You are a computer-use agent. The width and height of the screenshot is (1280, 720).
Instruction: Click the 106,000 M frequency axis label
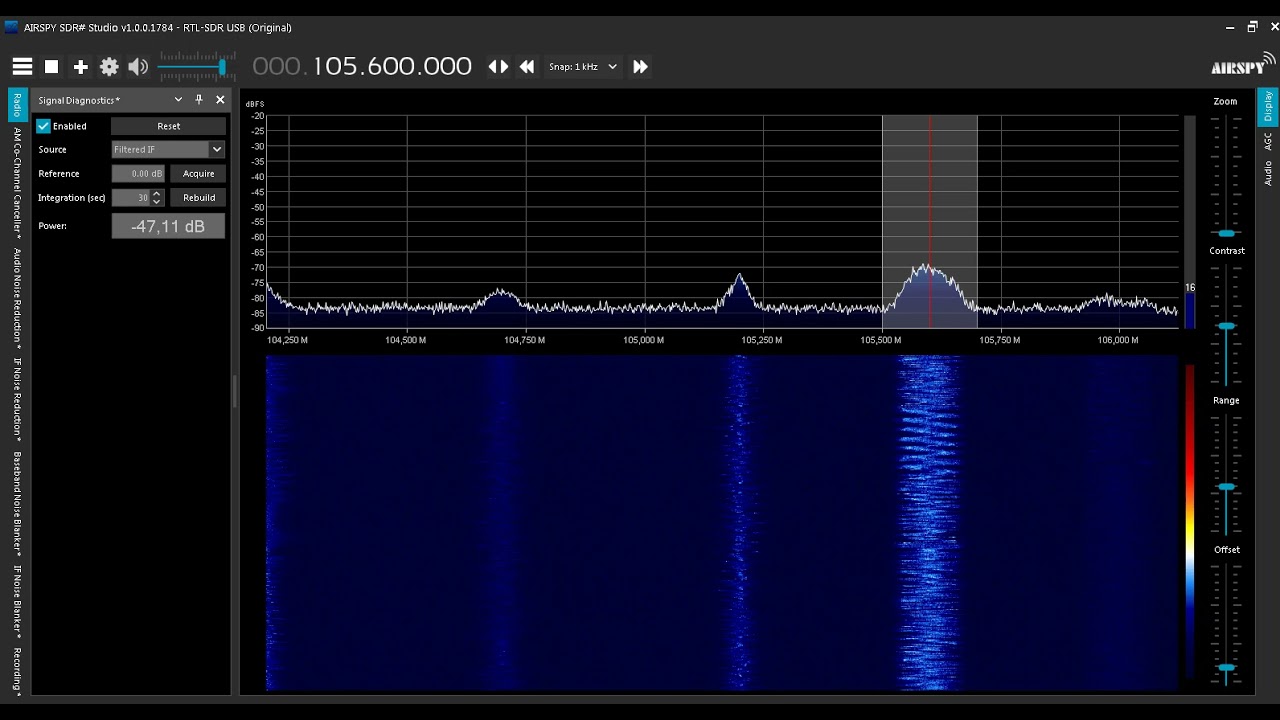tap(1118, 340)
